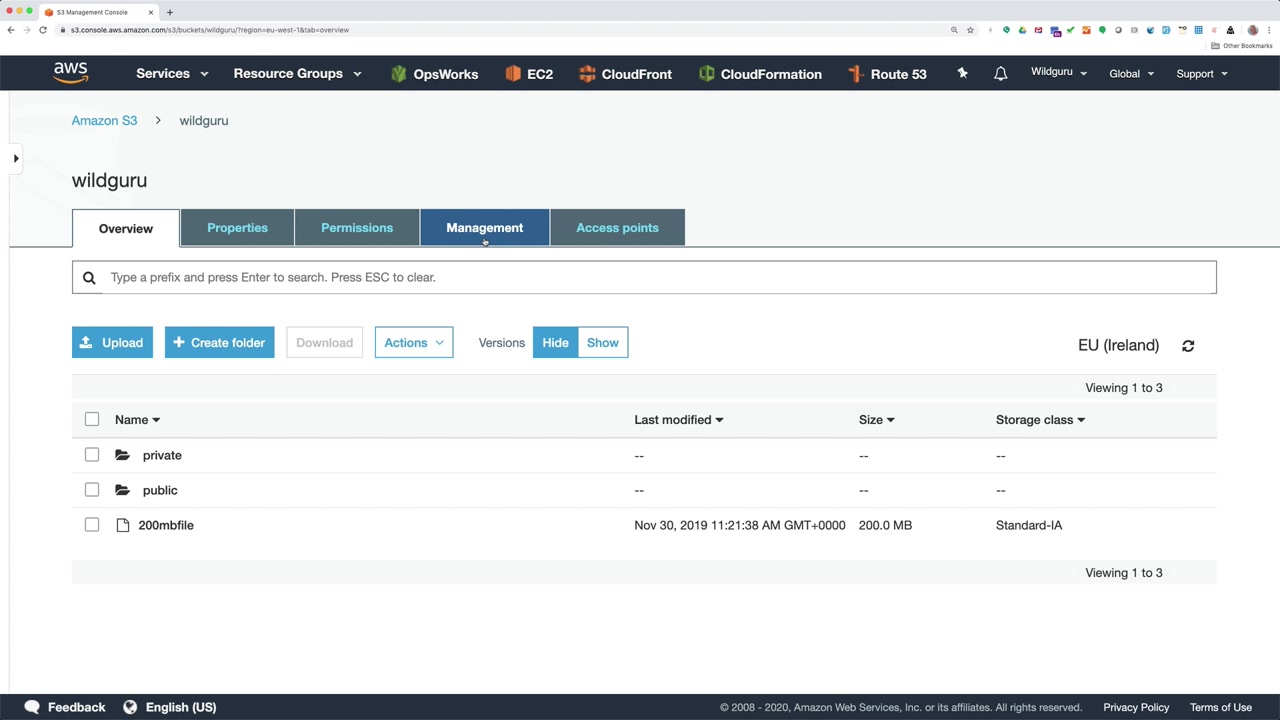Image resolution: width=1280 pixels, height=720 pixels.
Task: Switch to the Management tab
Action: click(x=485, y=228)
